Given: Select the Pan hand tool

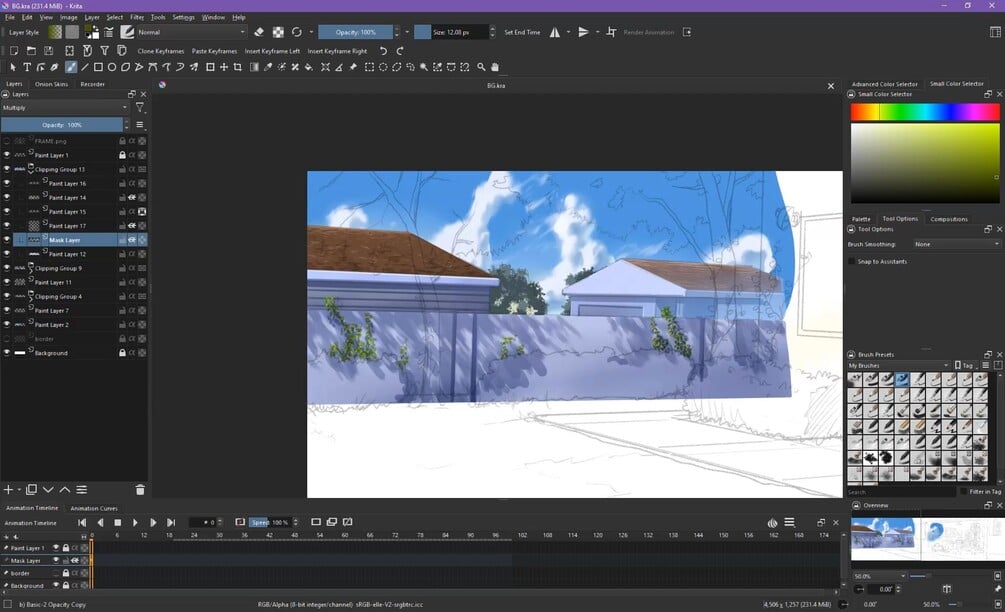Looking at the screenshot, I should (495, 67).
